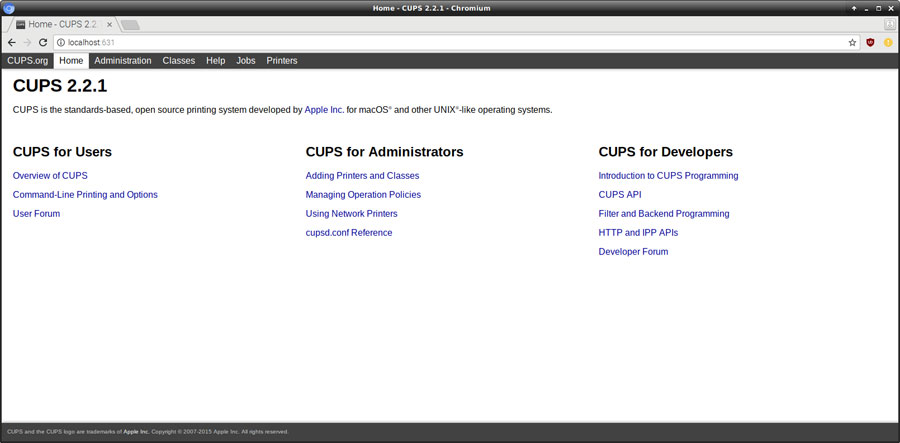
Task: Visit the User Forum link
Action: pyautogui.click(x=36, y=213)
